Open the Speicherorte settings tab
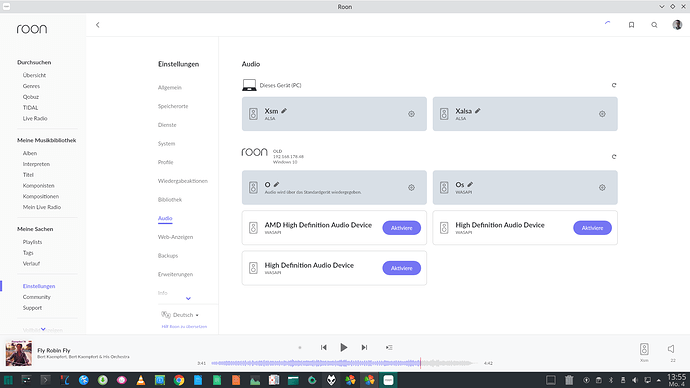 click(x=173, y=106)
